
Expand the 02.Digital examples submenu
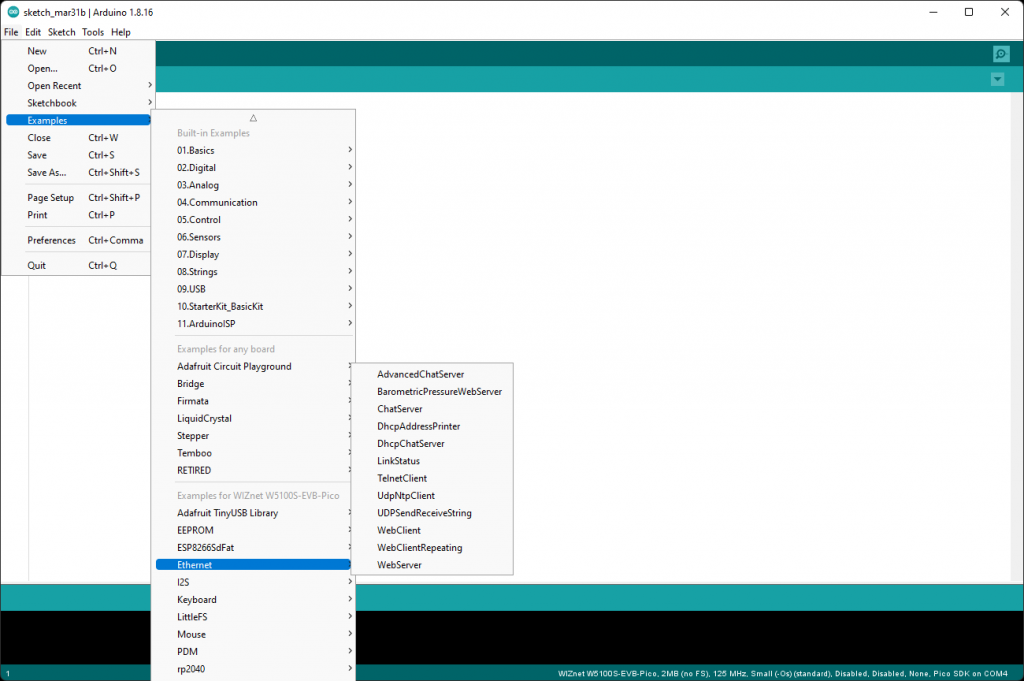coord(253,168)
